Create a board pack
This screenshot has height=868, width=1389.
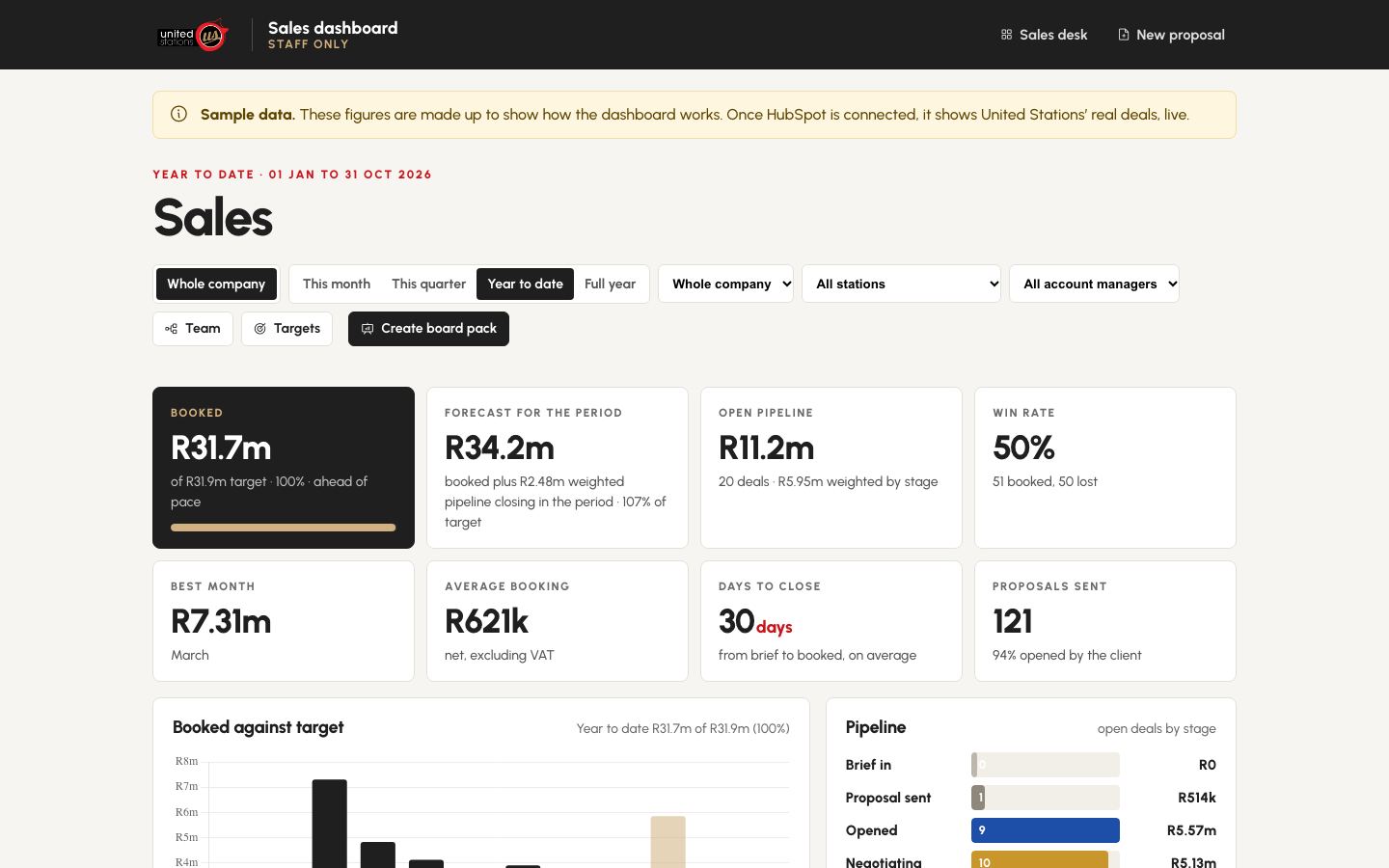coord(428,329)
